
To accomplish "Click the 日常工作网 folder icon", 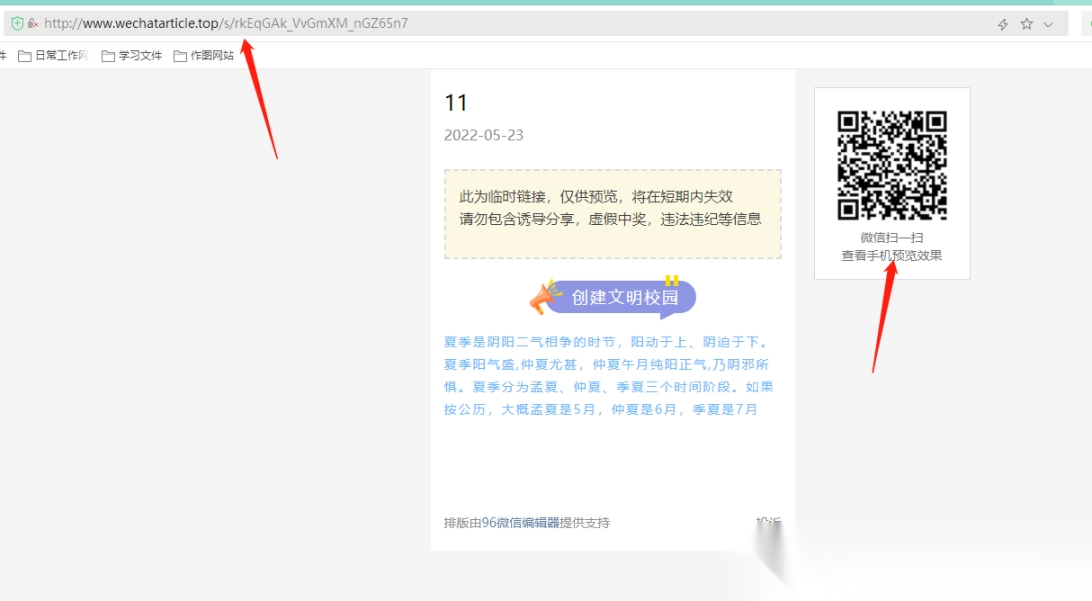I will pyautogui.click(x=25, y=56).
